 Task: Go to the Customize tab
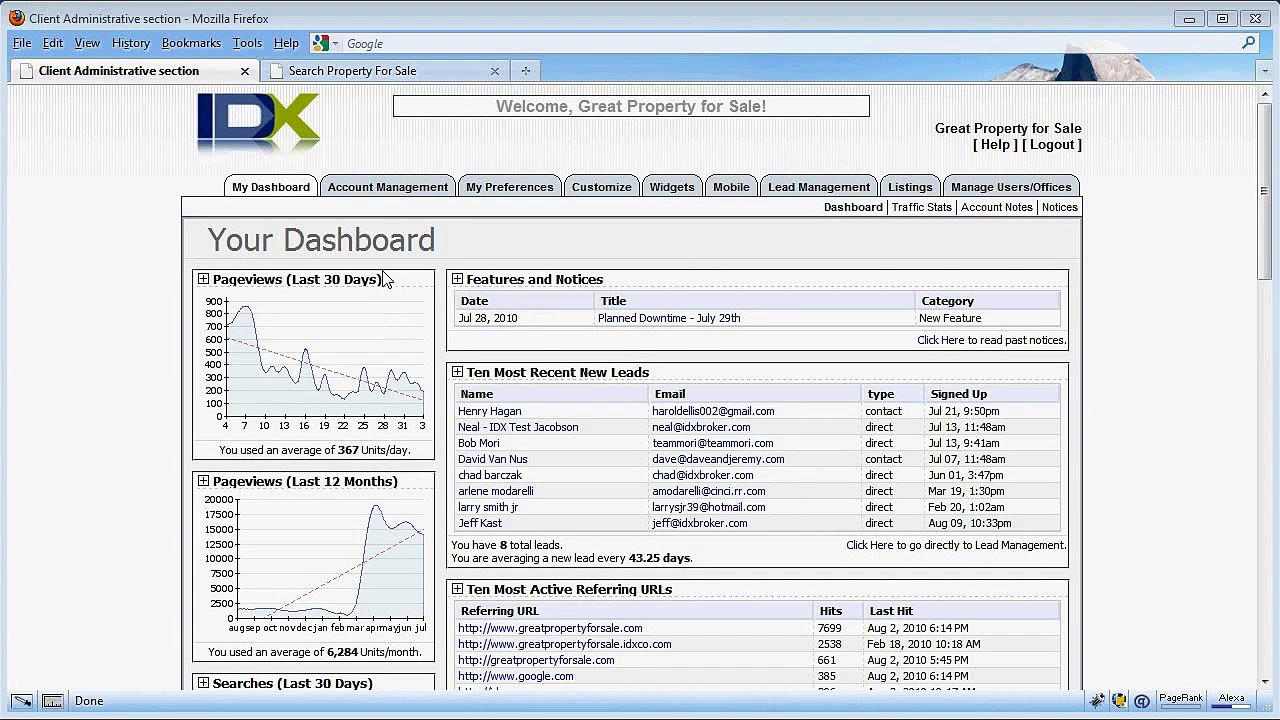602,187
